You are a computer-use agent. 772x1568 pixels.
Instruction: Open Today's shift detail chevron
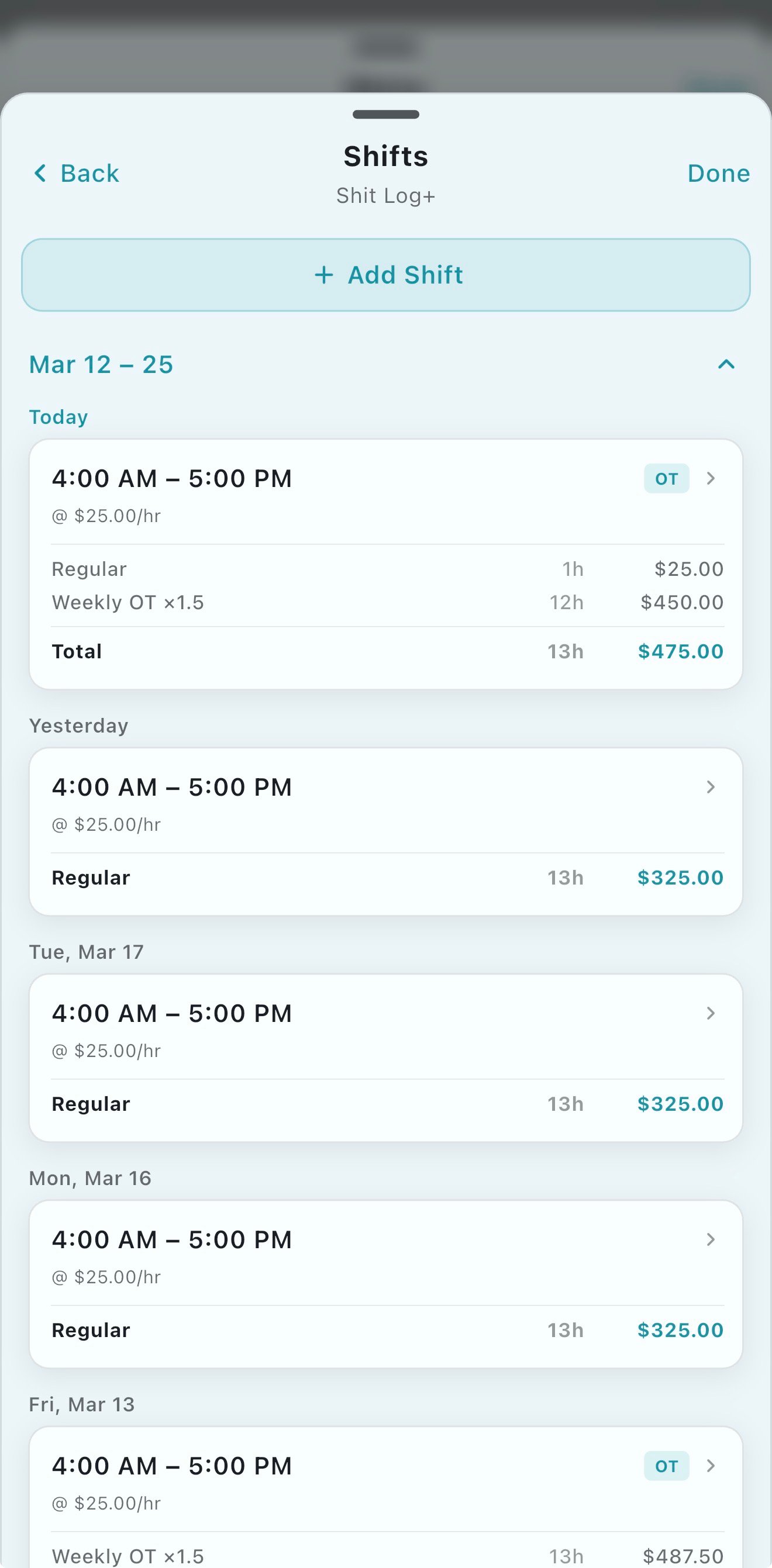click(711, 478)
